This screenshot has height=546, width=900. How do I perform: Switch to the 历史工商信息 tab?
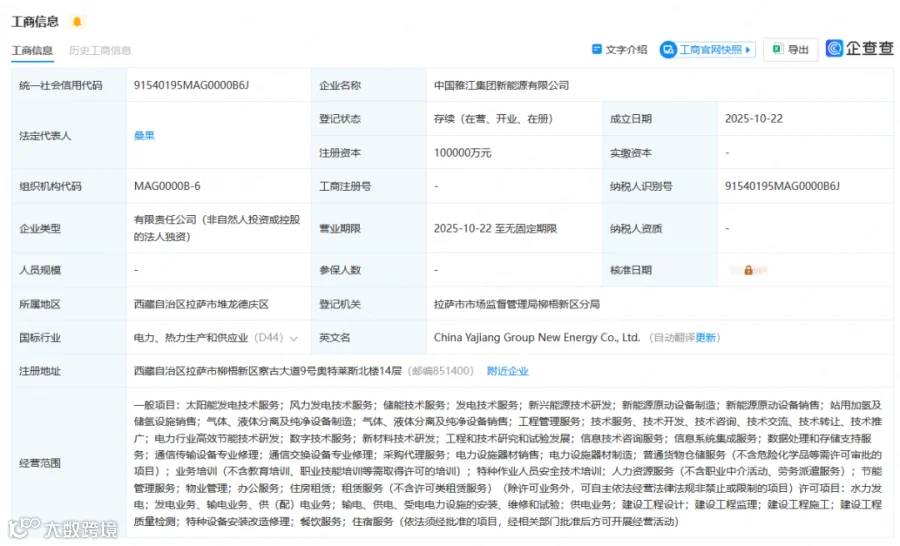100,51
